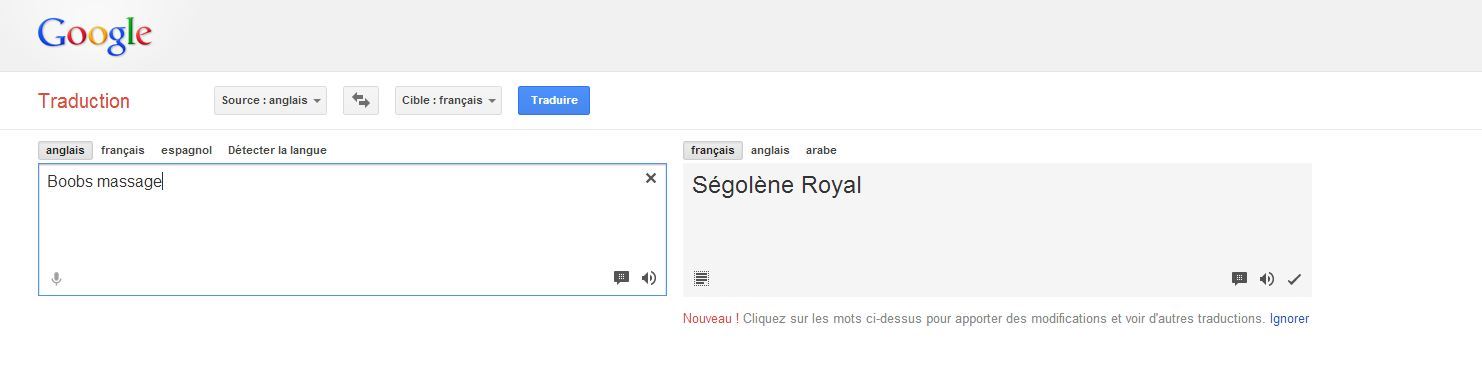1482x374 pixels.
Task: Open the Cible : français dropdown
Action: [448, 100]
